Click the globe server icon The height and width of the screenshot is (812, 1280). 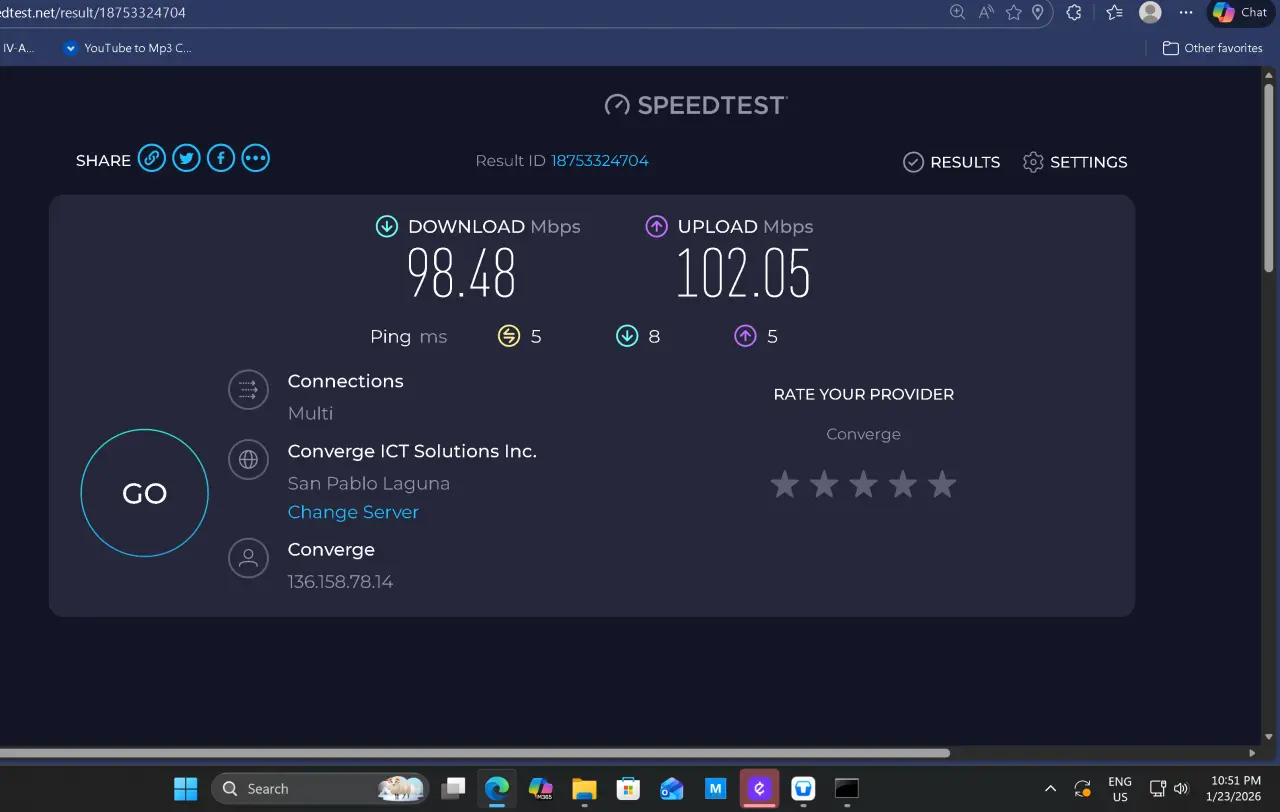(x=248, y=460)
